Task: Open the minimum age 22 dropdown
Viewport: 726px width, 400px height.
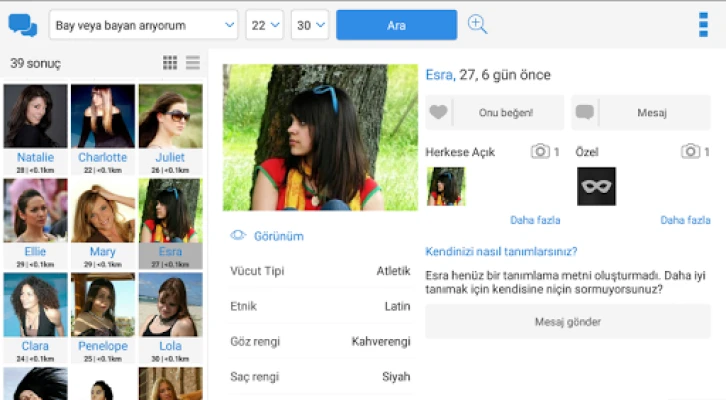Action: pos(265,25)
